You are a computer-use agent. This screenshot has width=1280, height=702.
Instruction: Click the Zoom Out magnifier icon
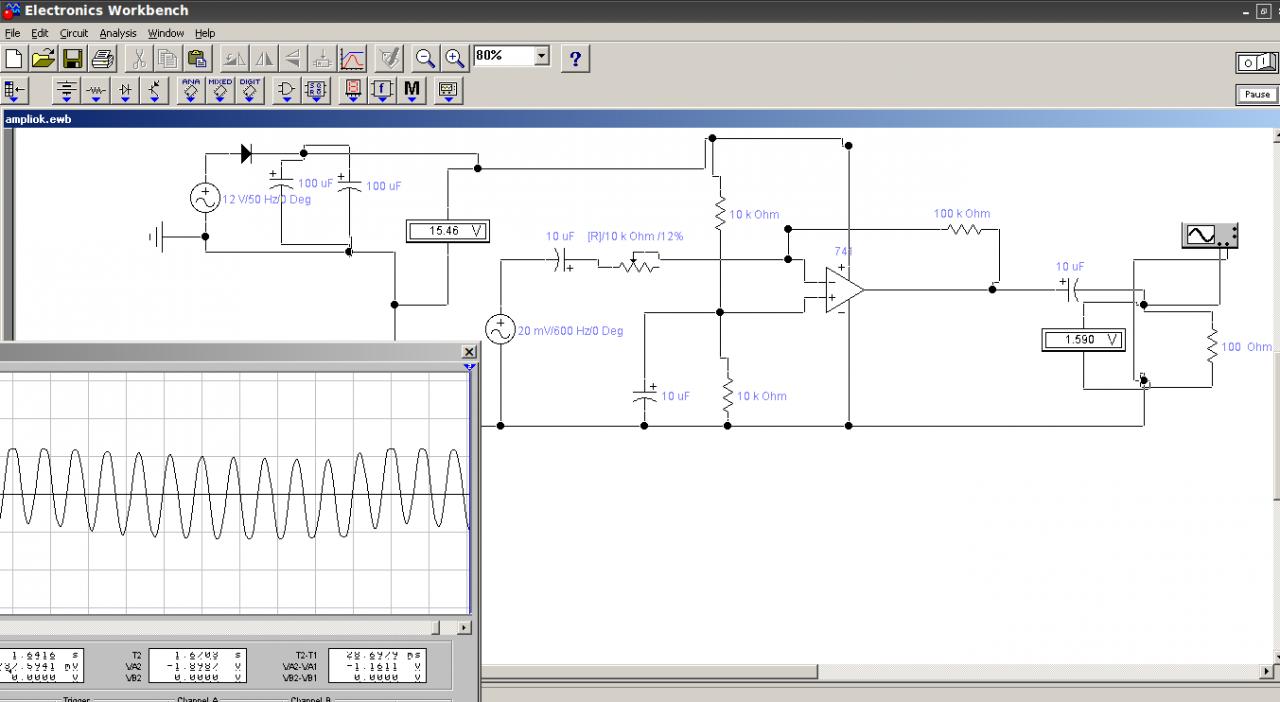426,58
